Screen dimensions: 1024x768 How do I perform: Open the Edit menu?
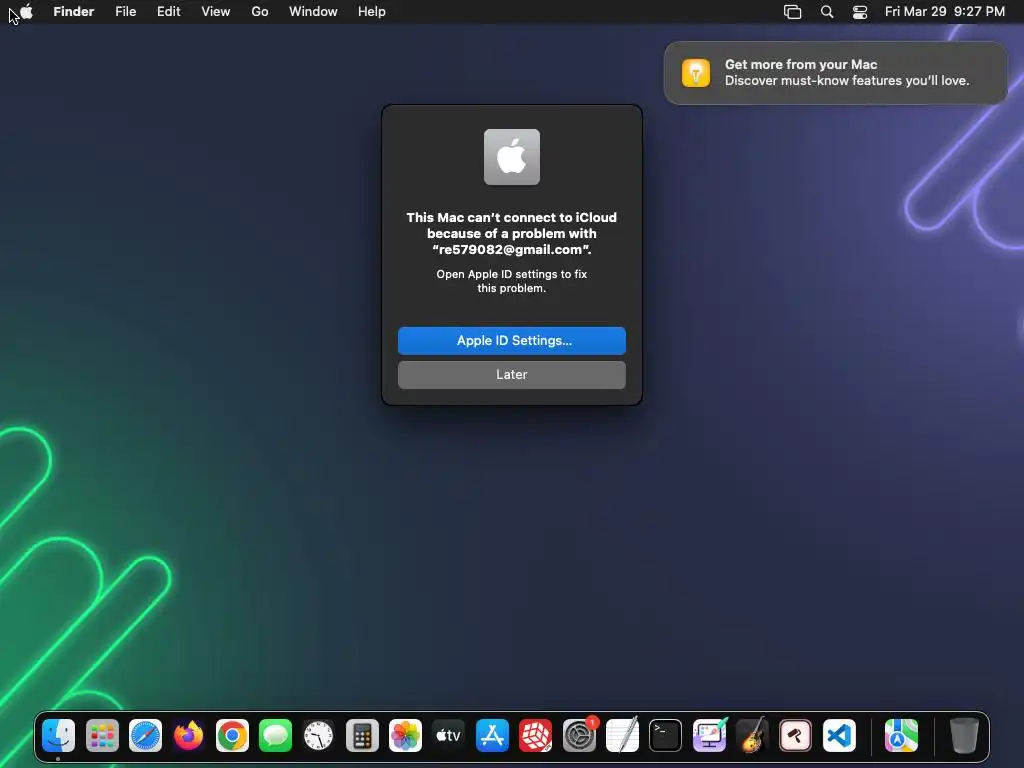click(x=168, y=12)
